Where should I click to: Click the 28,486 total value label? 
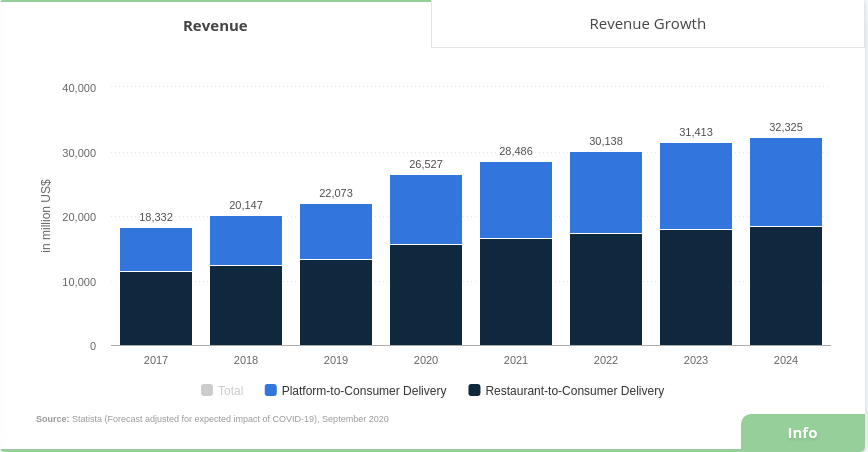click(x=516, y=151)
